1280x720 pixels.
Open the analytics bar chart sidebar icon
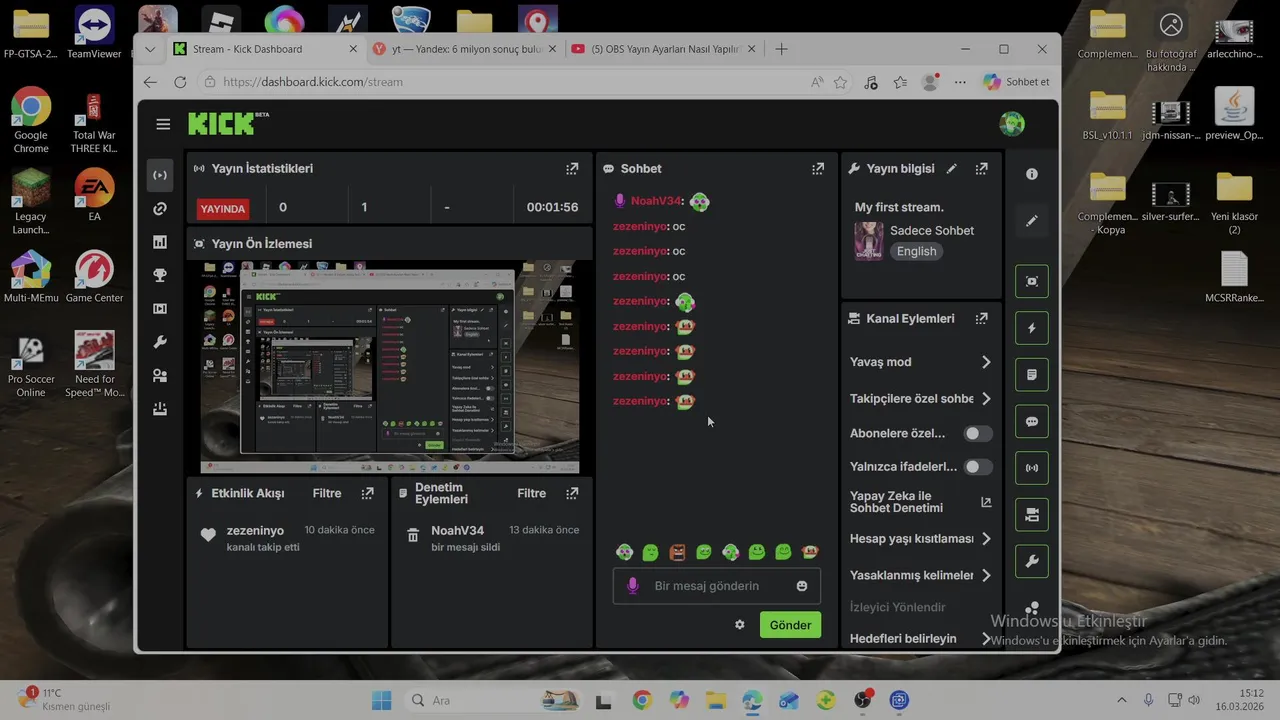(160, 242)
